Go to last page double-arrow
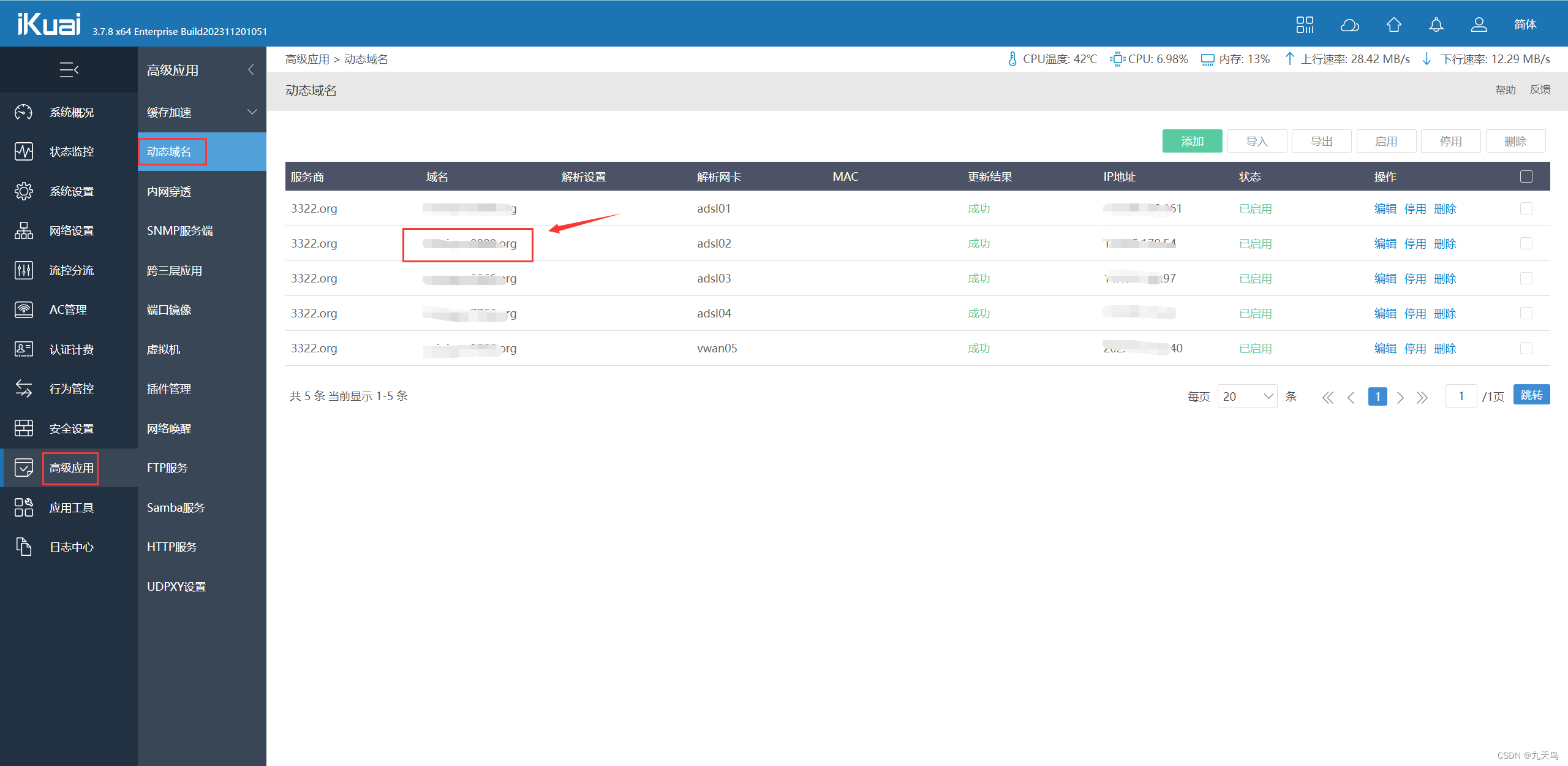The height and width of the screenshot is (766, 1568). tap(1422, 397)
